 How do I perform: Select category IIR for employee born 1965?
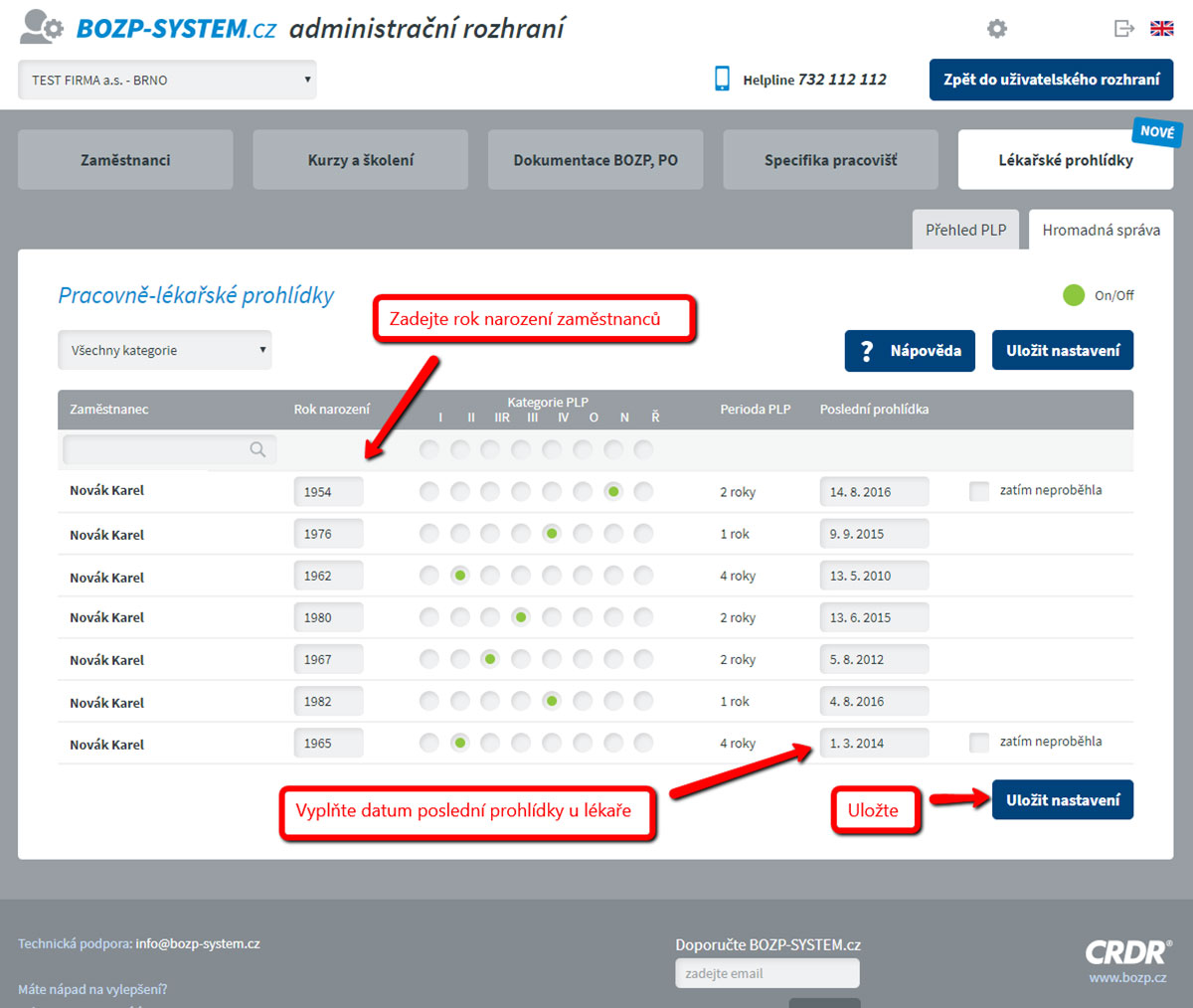pyautogui.click(x=490, y=743)
